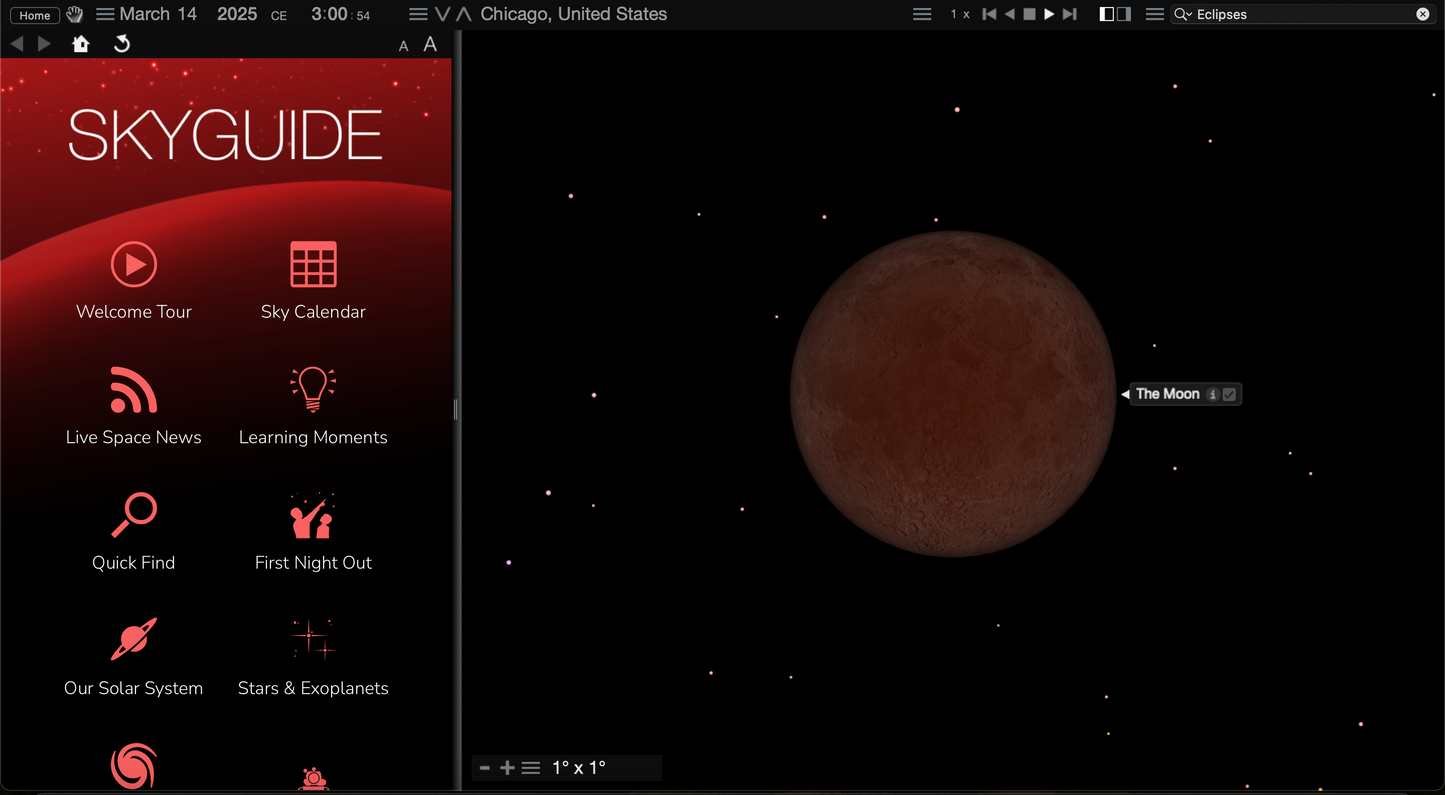Open the date options menu
The height and width of the screenshot is (795, 1445).
105,14
